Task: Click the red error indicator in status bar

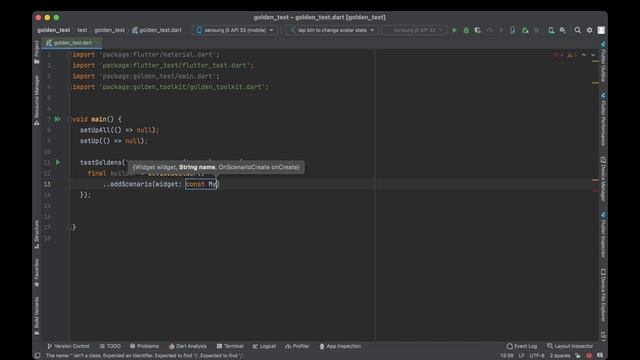Action: coord(589,356)
